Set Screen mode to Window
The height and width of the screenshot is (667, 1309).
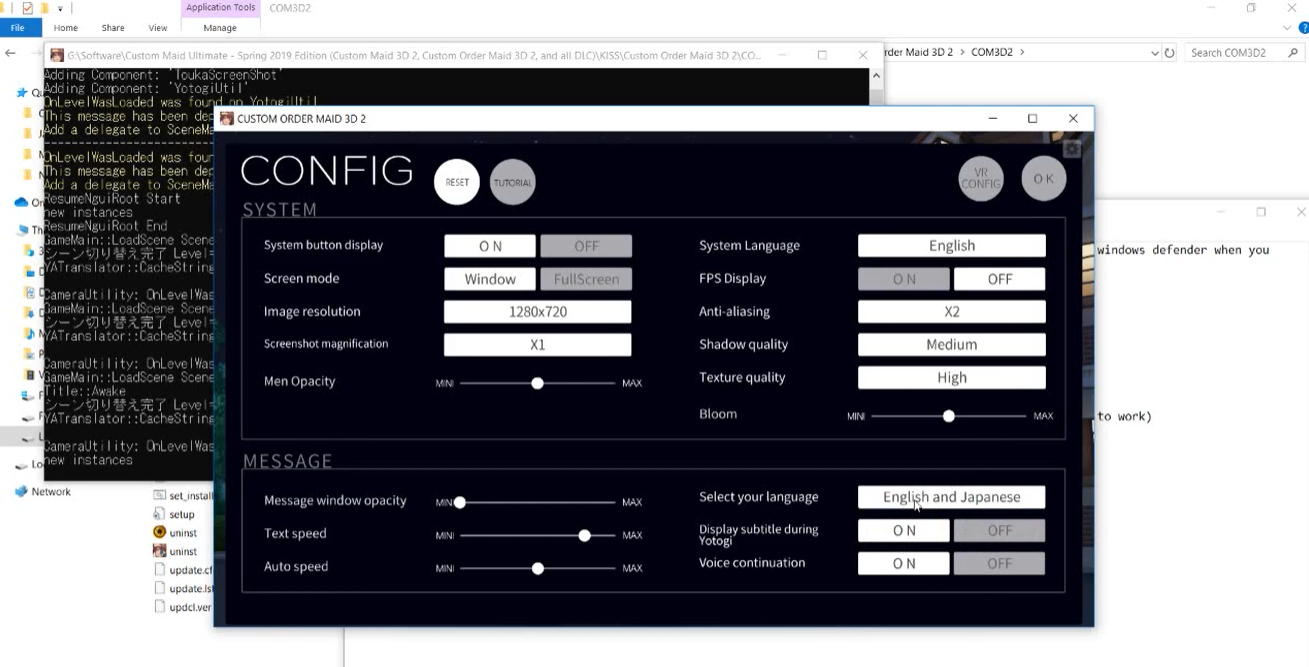(490, 279)
